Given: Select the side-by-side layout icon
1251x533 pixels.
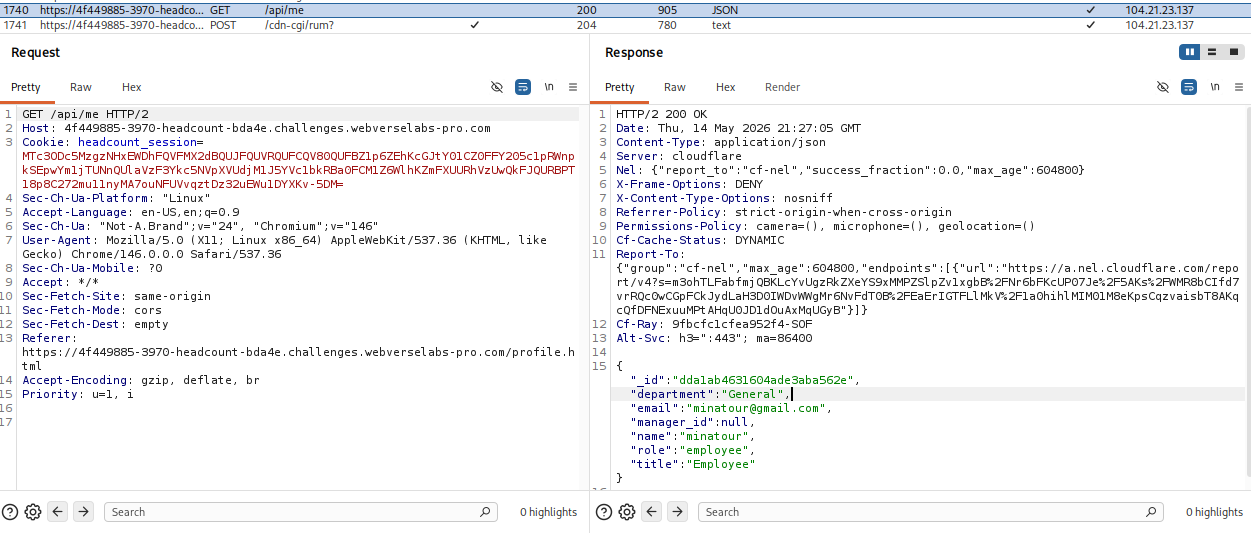Looking at the screenshot, I should [x=1190, y=52].
